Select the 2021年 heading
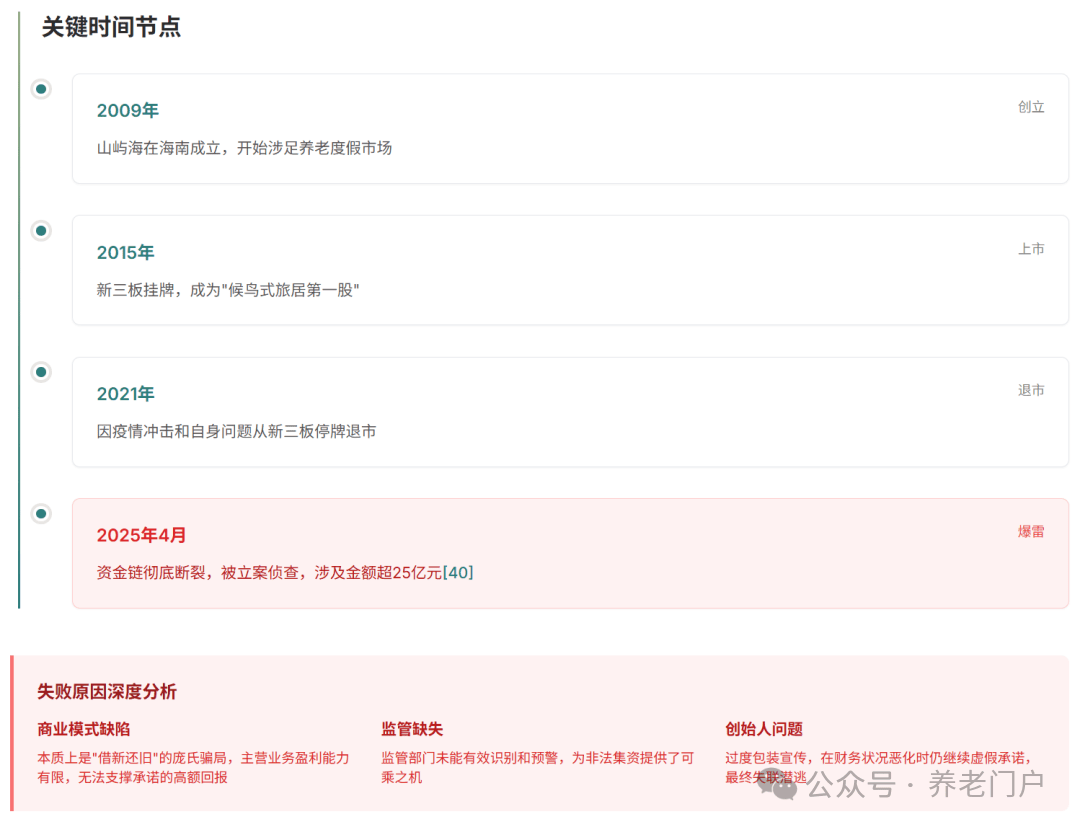 pyautogui.click(x=126, y=394)
